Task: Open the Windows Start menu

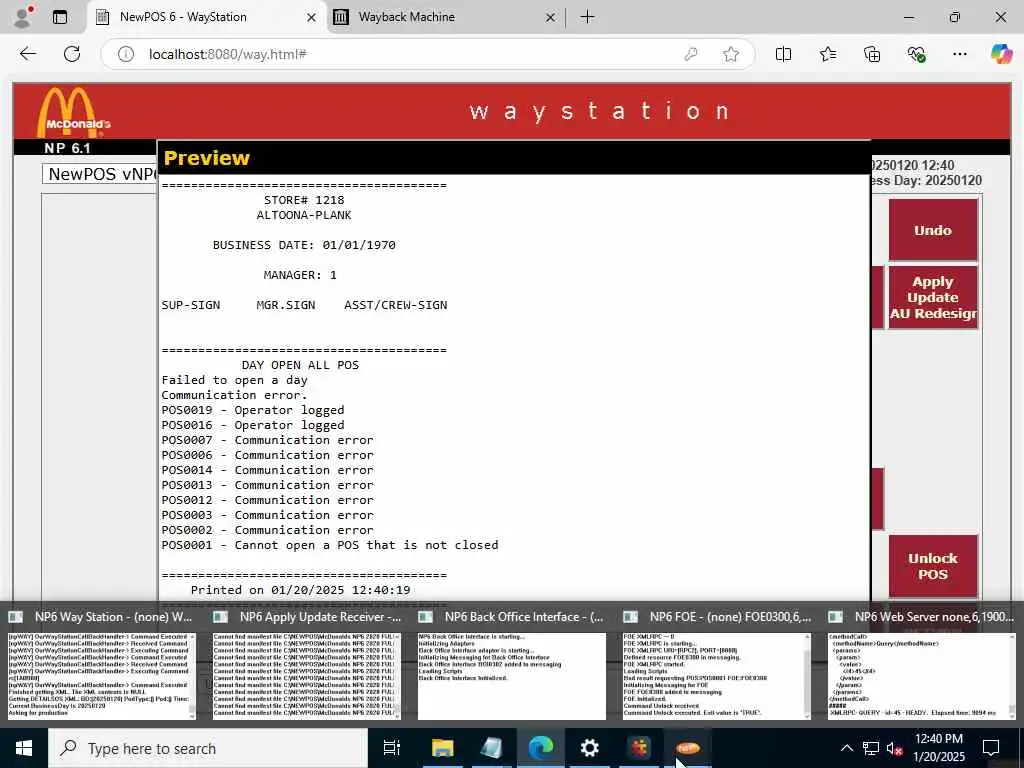Action: pyautogui.click(x=24, y=748)
